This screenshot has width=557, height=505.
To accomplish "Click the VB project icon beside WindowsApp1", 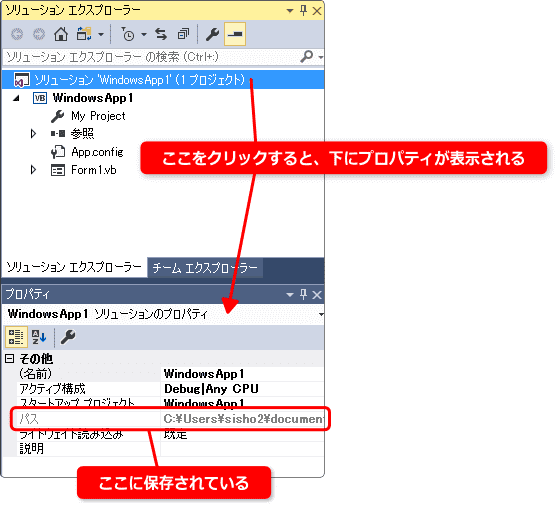I will [40, 98].
